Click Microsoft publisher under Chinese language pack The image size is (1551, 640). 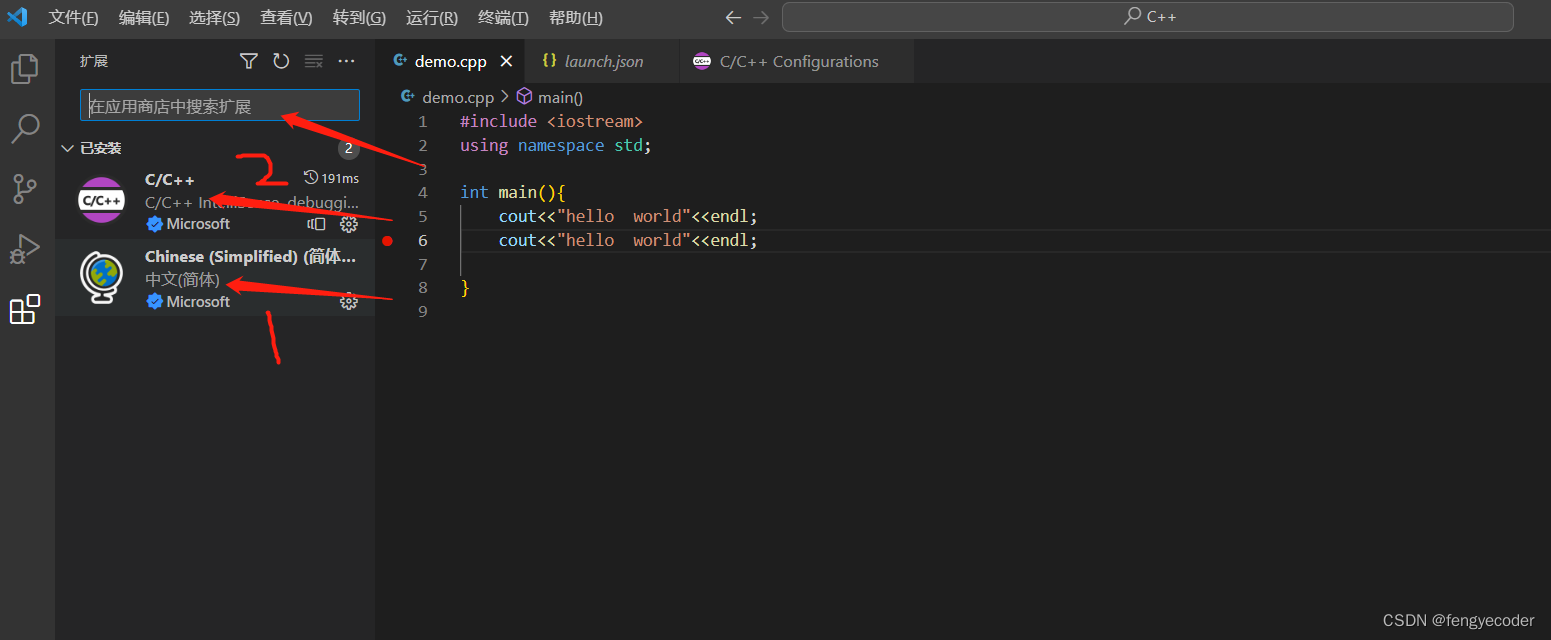pos(198,301)
